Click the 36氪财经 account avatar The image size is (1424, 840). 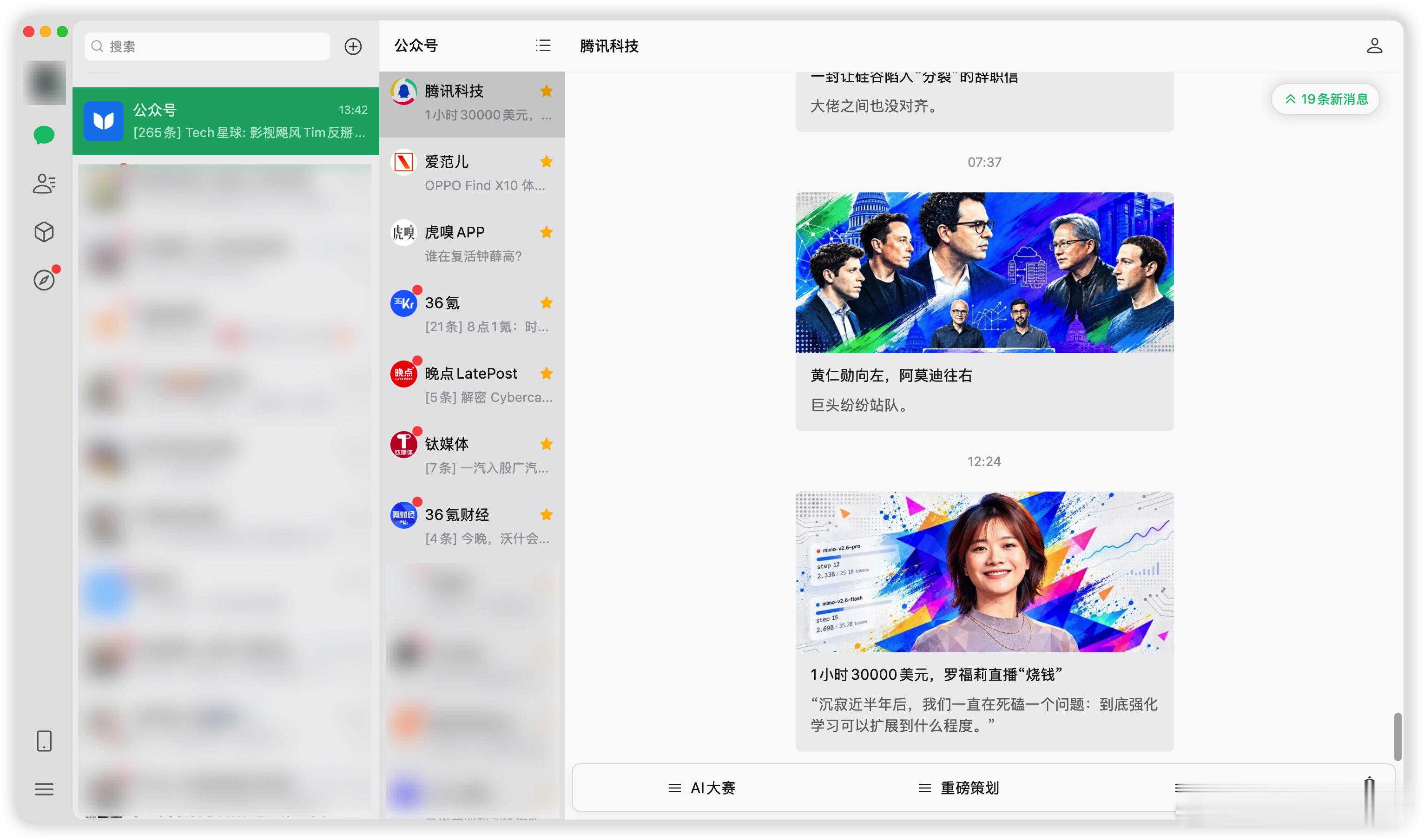coord(404,515)
